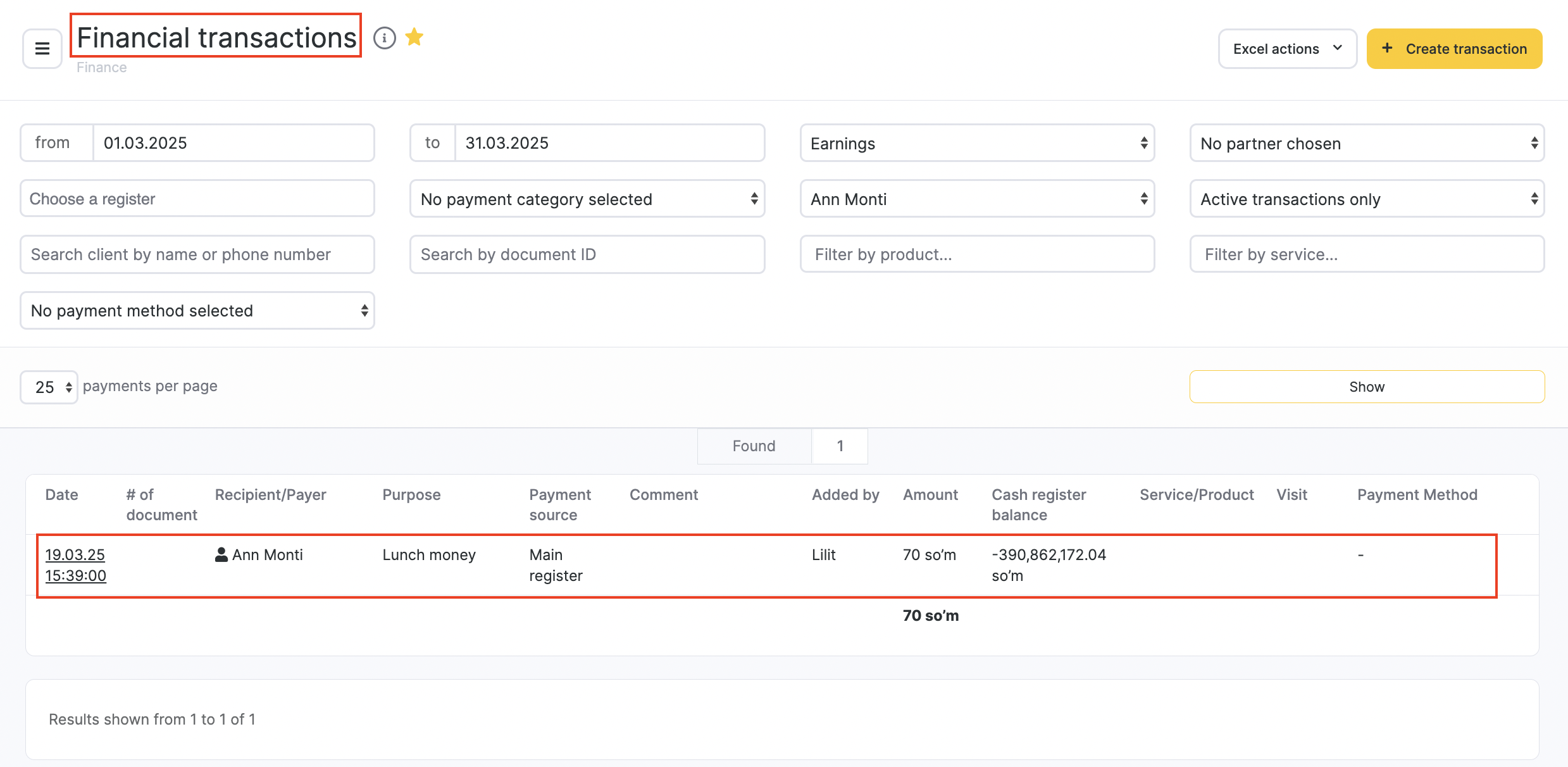This screenshot has width=1568, height=767.
Task: Open the Earnings type dropdown
Action: pos(977,143)
